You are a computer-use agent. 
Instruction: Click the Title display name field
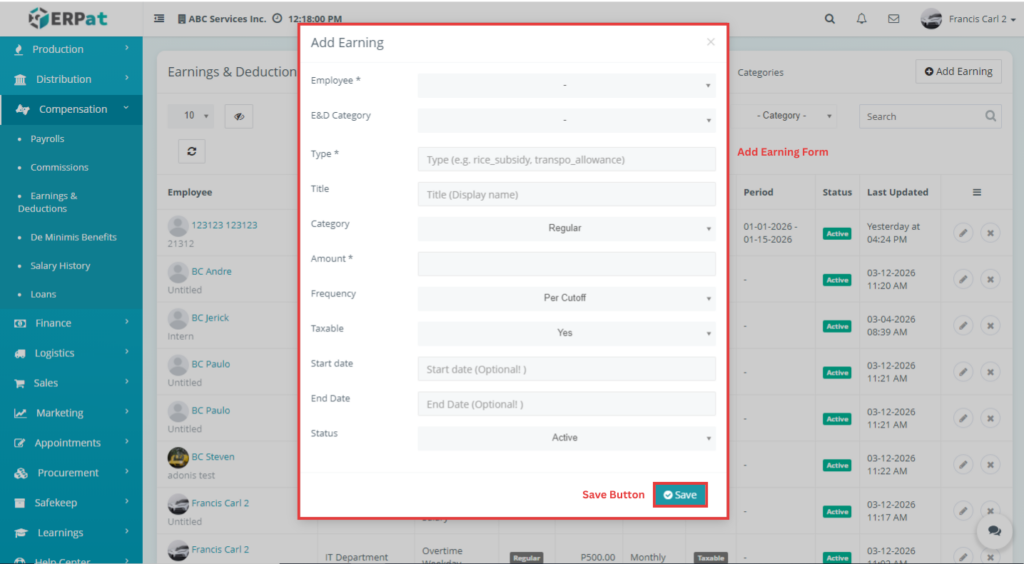566,195
